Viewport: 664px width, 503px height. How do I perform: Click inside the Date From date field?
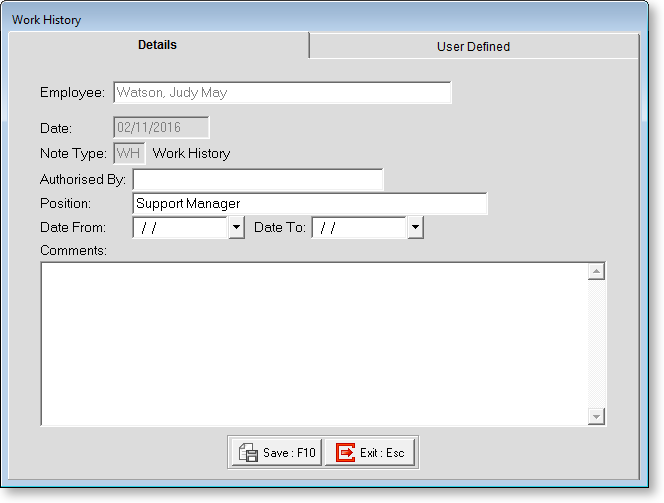point(180,228)
